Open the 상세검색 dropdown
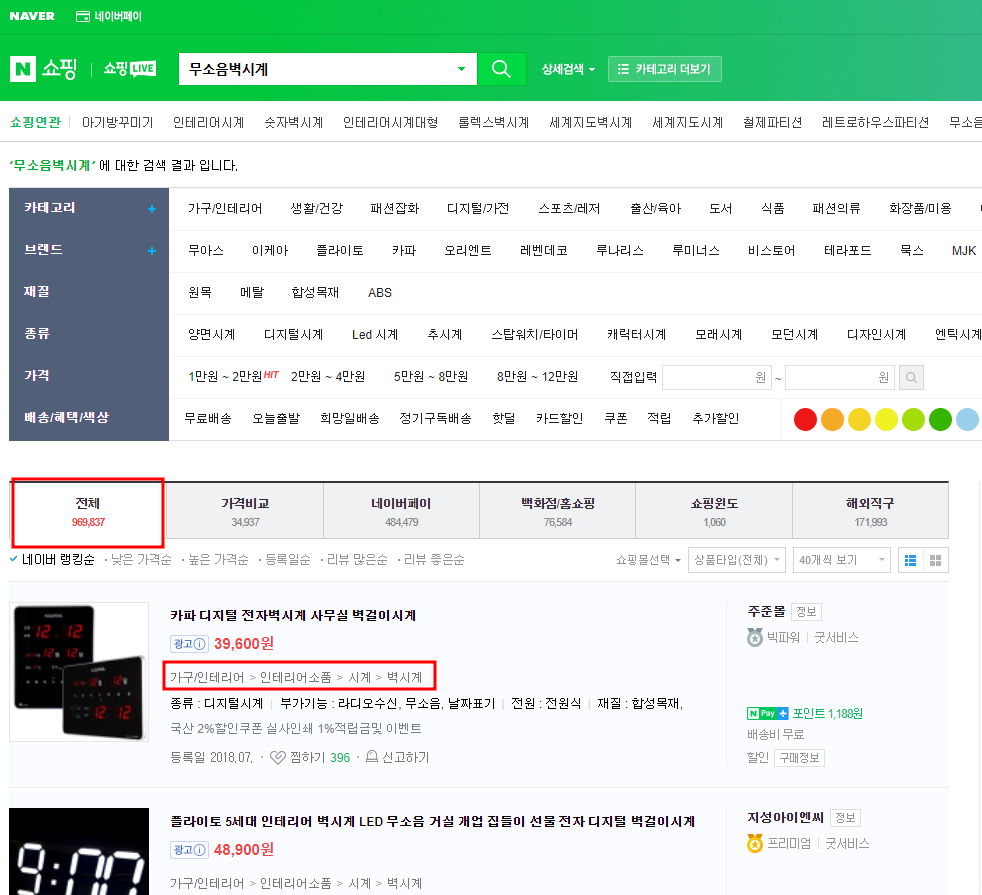Viewport: 982px width, 895px height. coord(568,70)
